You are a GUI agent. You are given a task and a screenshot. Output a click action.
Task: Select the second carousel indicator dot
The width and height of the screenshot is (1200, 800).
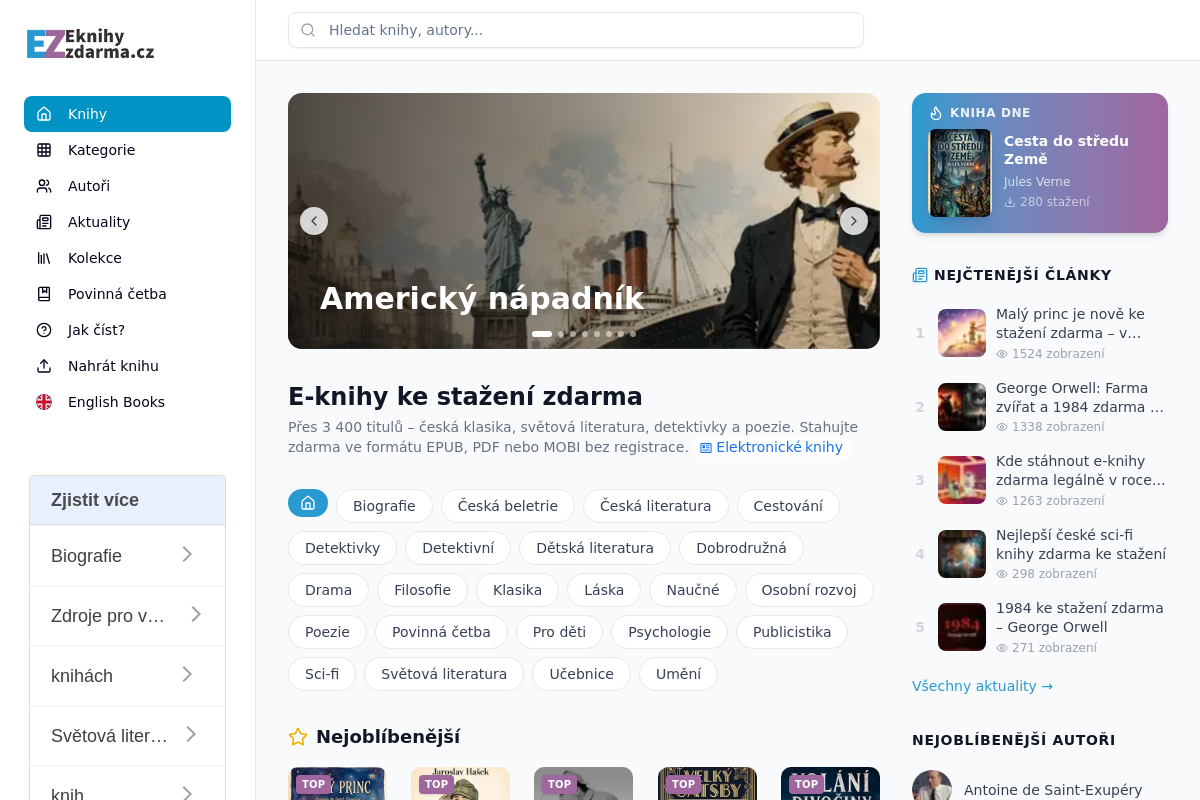561,334
